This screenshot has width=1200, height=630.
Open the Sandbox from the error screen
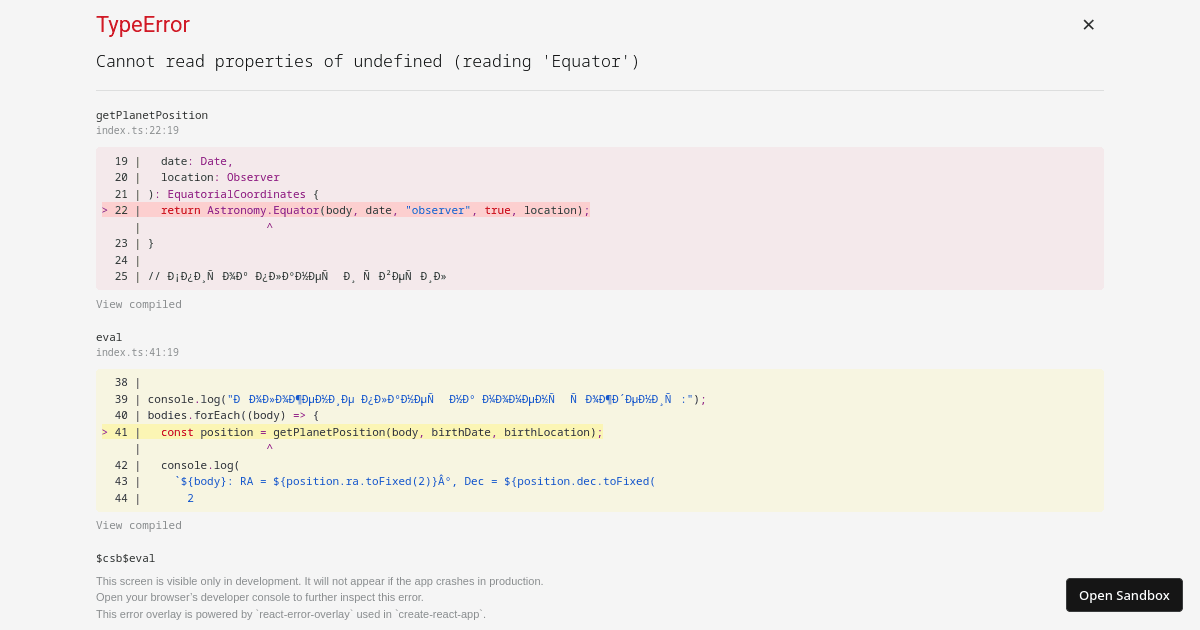[1124, 594]
